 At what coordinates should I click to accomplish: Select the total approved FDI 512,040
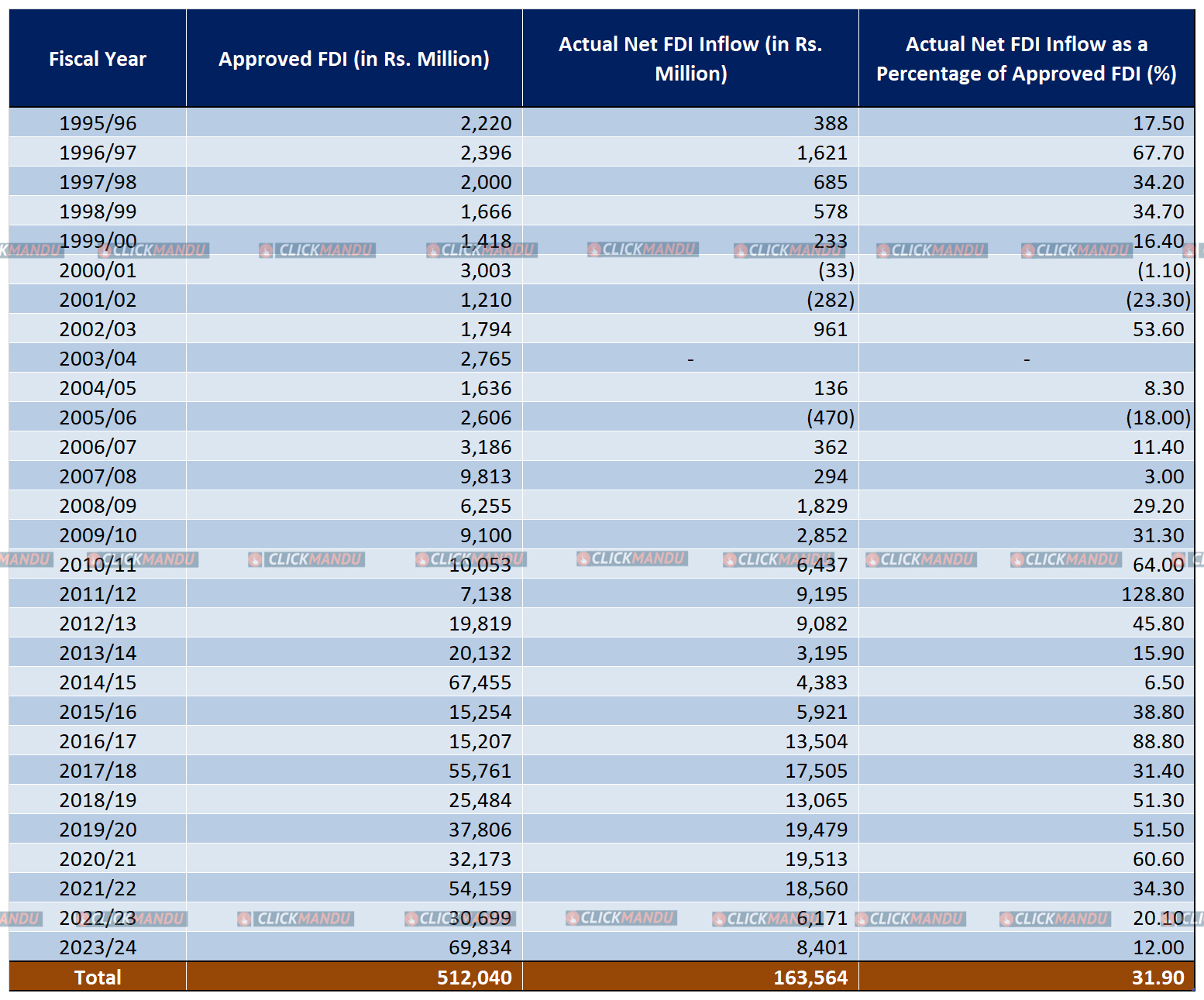pyautogui.click(x=474, y=977)
